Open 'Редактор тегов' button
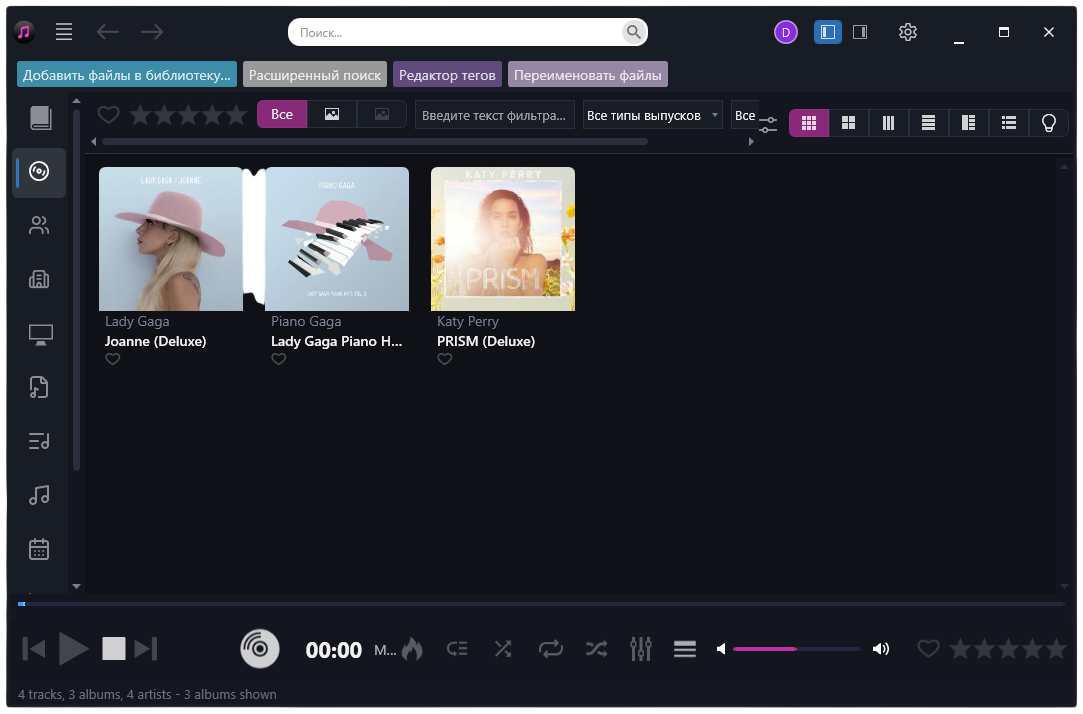 448,75
